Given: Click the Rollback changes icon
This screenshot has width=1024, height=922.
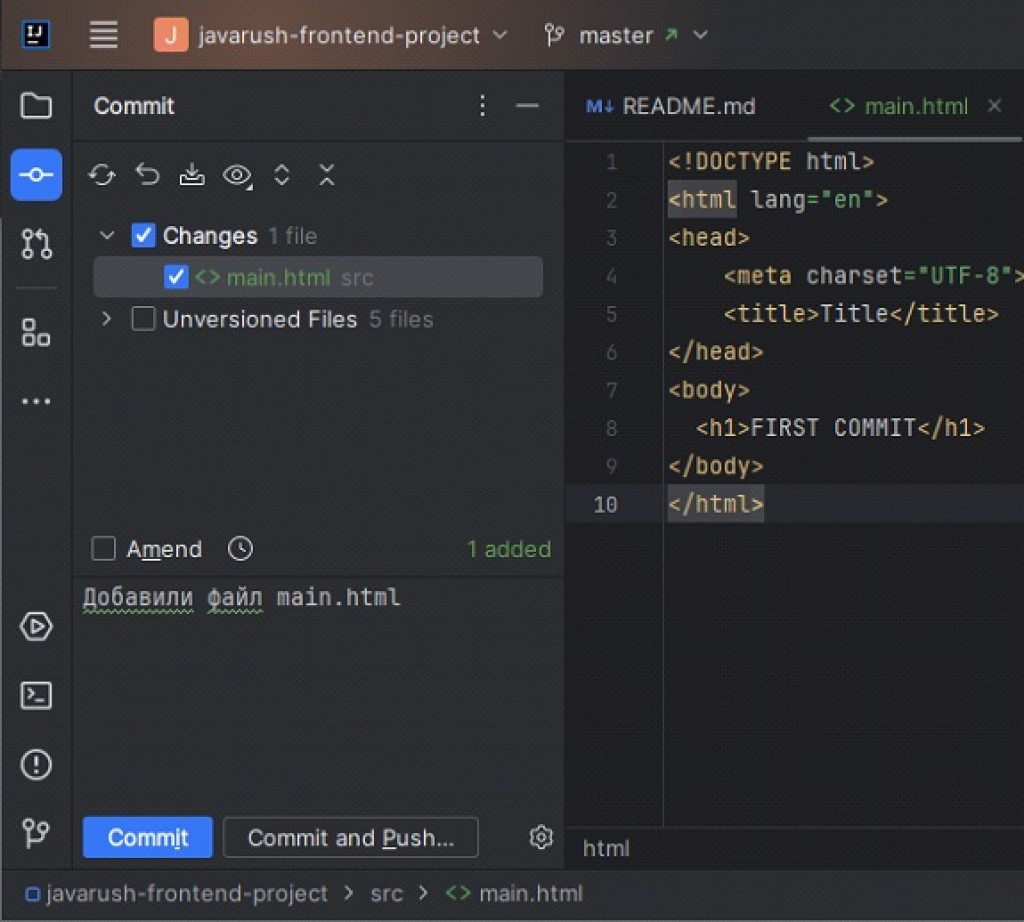Looking at the screenshot, I should [146, 174].
